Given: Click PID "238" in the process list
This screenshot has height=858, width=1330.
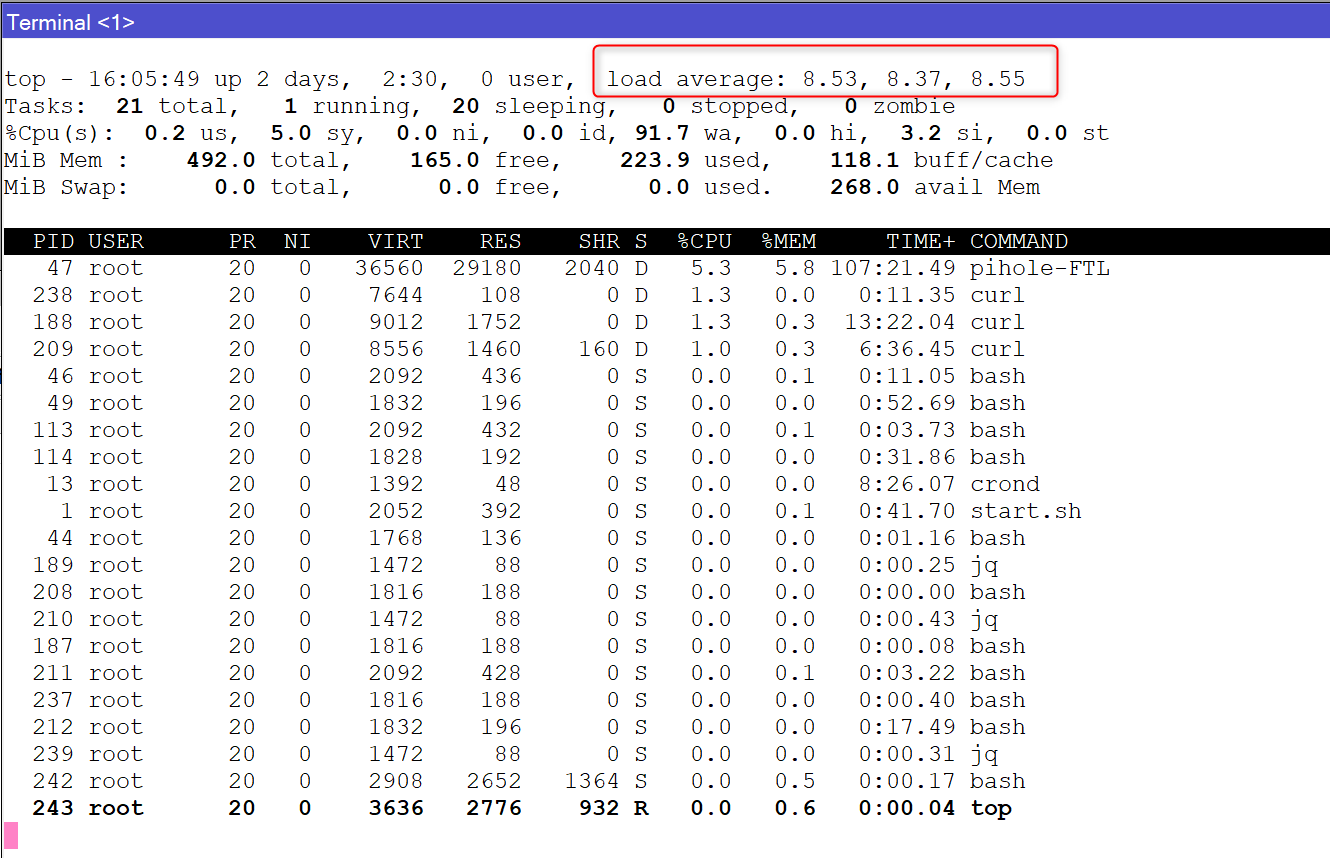Looking at the screenshot, I should click(x=52, y=295).
